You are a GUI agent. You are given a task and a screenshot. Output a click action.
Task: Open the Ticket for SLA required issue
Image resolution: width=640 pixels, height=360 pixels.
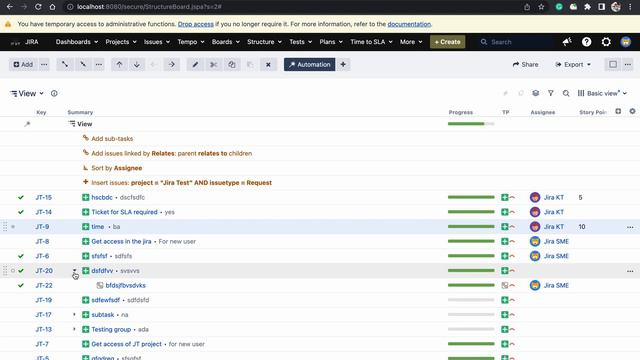click(124, 212)
